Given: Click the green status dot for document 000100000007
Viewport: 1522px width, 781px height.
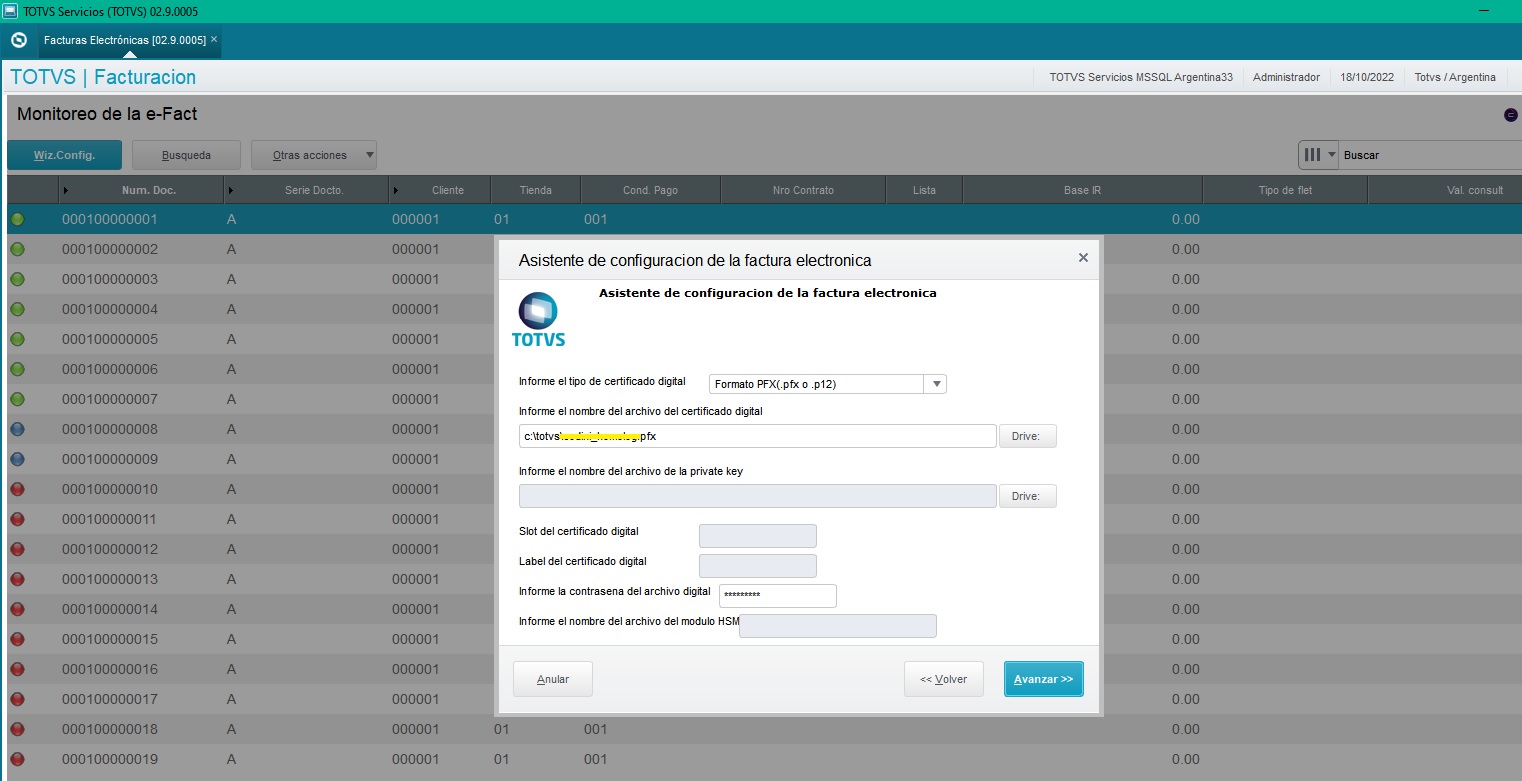Looking at the screenshot, I should click(17, 399).
